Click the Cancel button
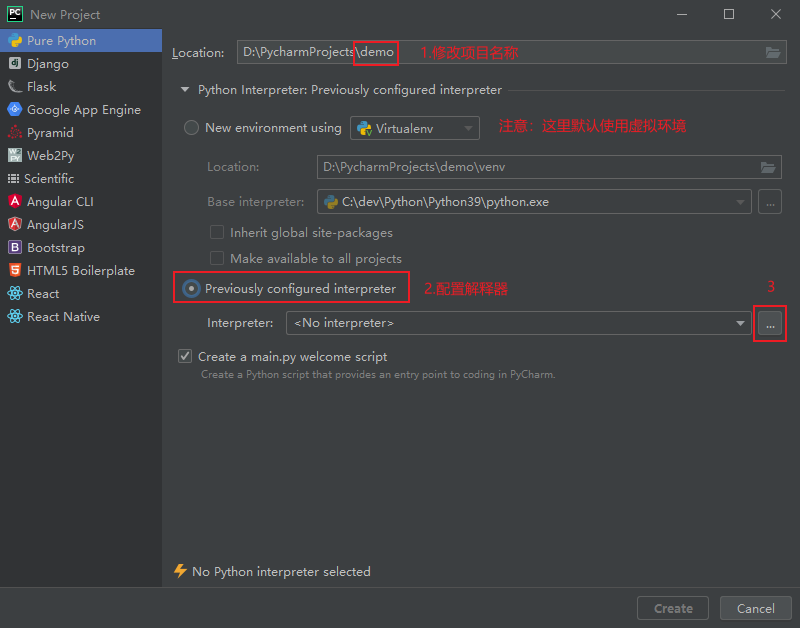Viewport: 800px width, 628px height. coord(756,608)
